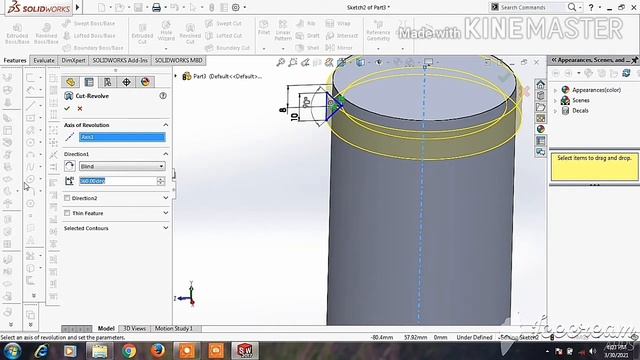The height and width of the screenshot is (360, 640).
Task: Switch to the SOLIDWORKS Add-Ins tab
Action: pyautogui.click(x=120, y=60)
